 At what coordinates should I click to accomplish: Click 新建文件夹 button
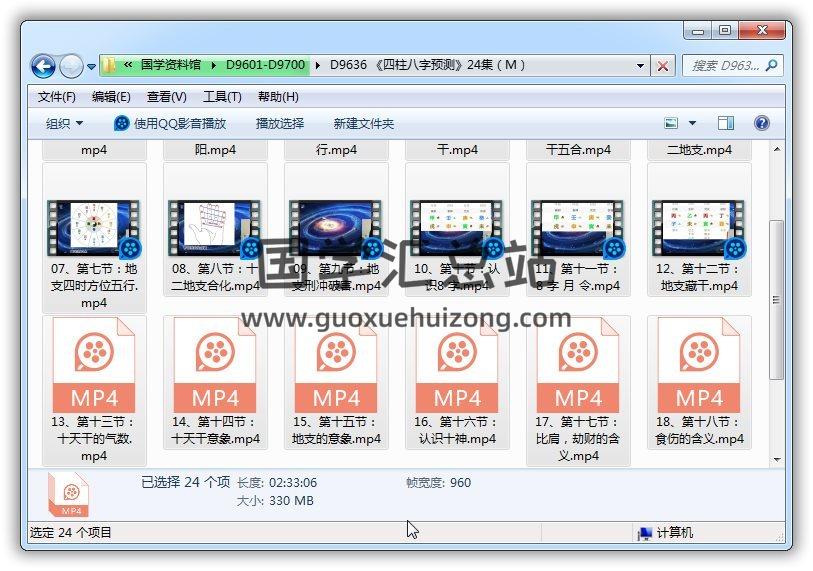coord(363,123)
